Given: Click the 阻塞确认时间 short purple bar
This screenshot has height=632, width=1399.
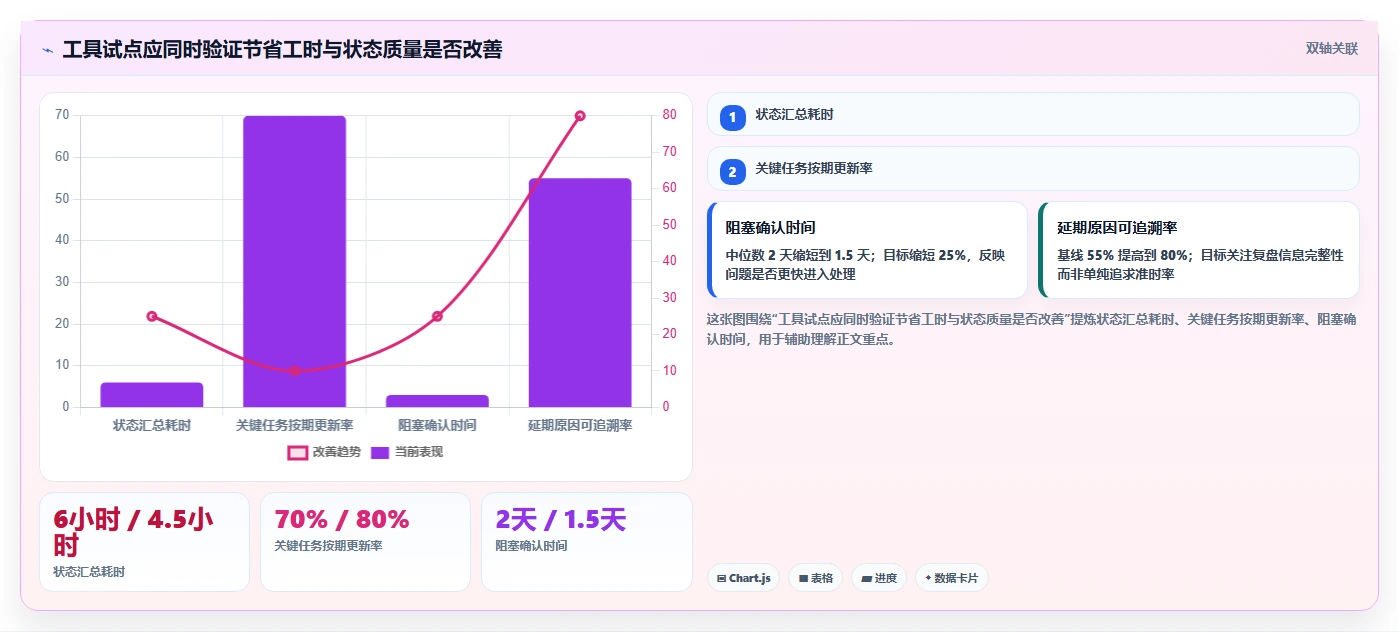Looking at the screenshot, I should (437, 401).
